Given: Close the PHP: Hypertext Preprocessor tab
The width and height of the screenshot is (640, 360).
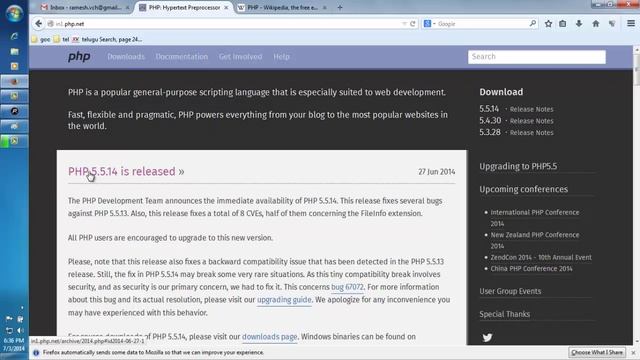Looking at the screenshot, I should [x=226, y=7].
